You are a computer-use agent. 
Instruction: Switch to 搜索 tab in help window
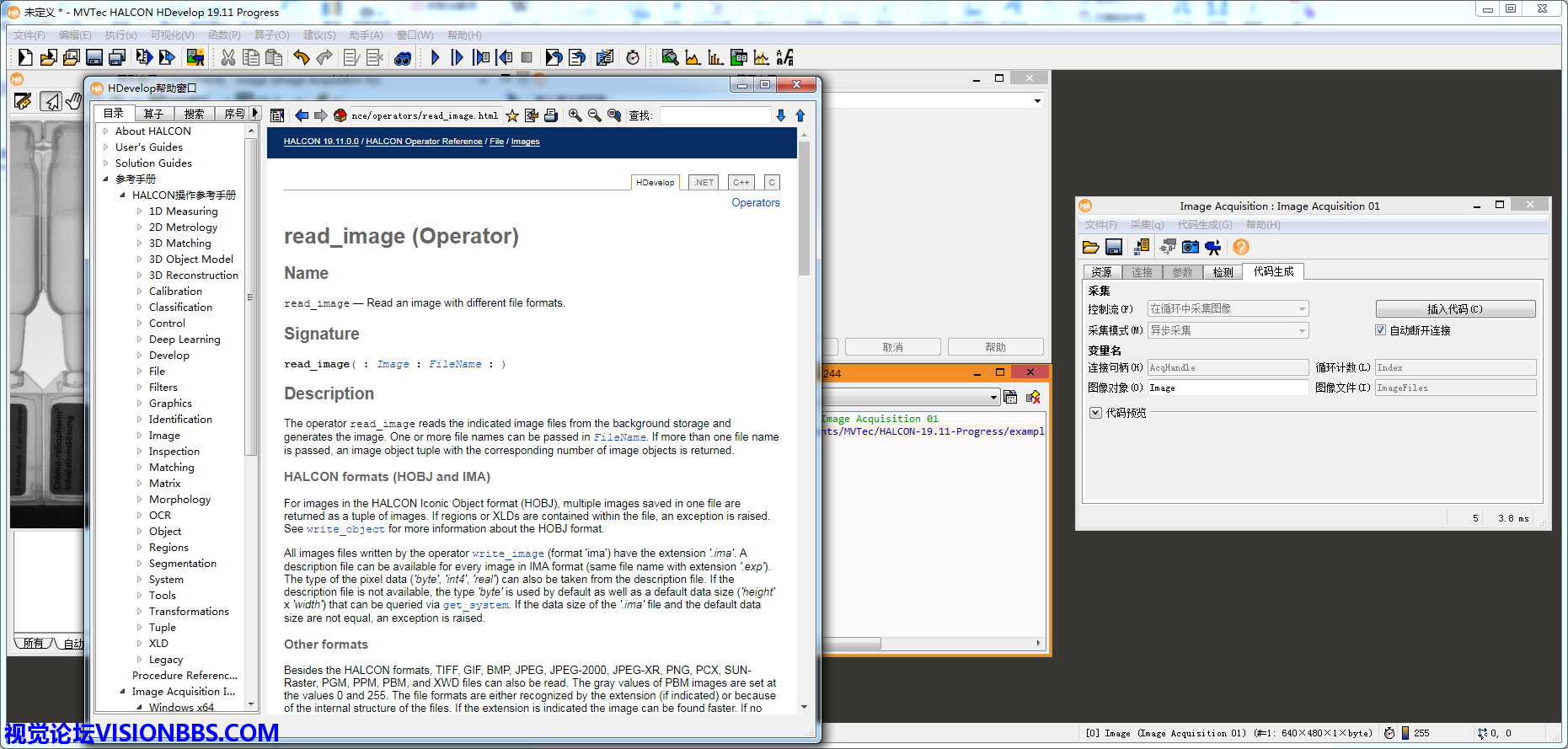tap(194, 114)
